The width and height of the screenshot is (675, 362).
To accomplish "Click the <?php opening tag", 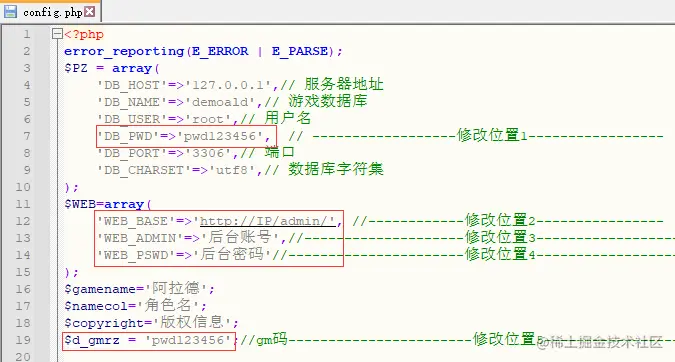I will click(x=84, y=34).
